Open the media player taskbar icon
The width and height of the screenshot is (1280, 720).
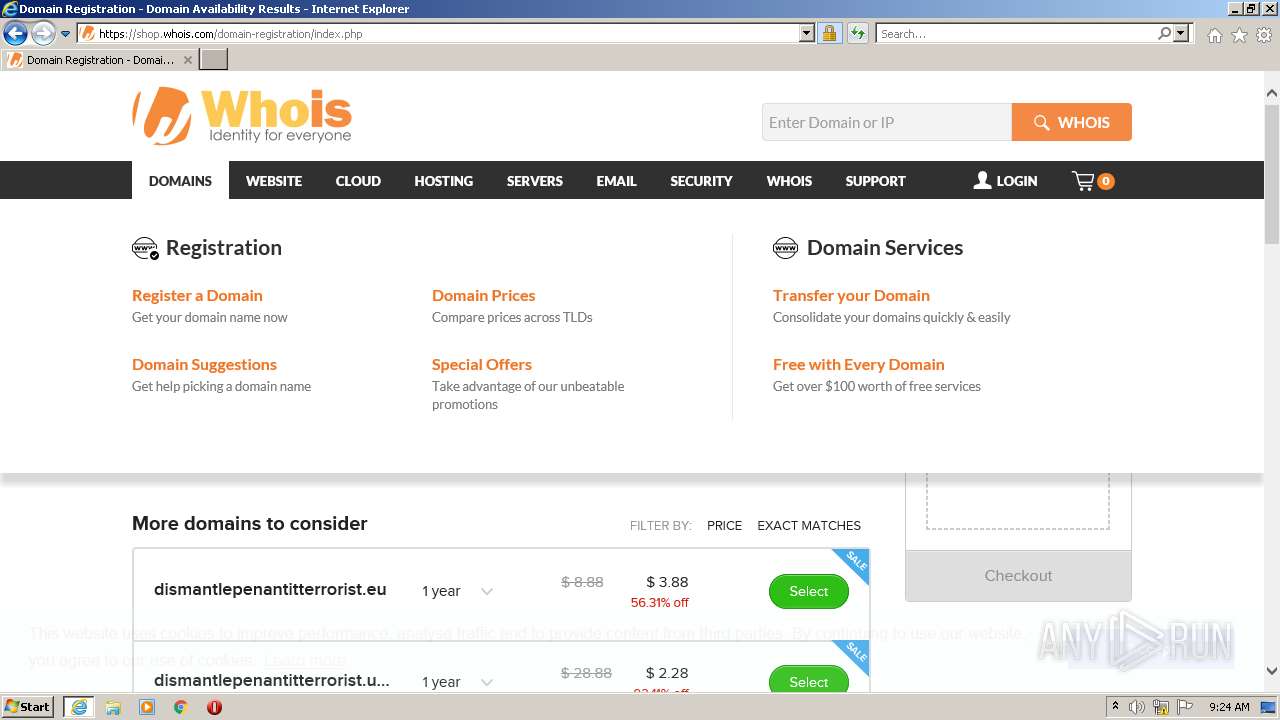[x=147, y=707]
